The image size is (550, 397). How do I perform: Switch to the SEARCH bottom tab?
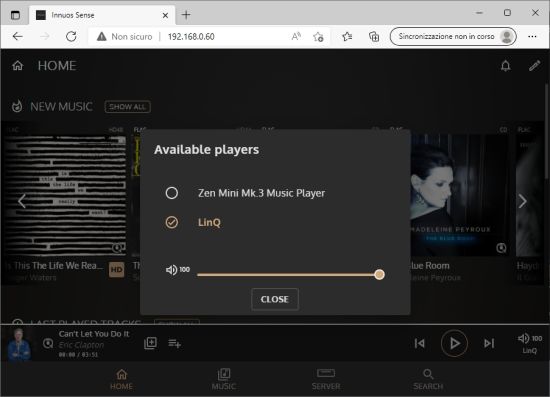tap(428, 379)
